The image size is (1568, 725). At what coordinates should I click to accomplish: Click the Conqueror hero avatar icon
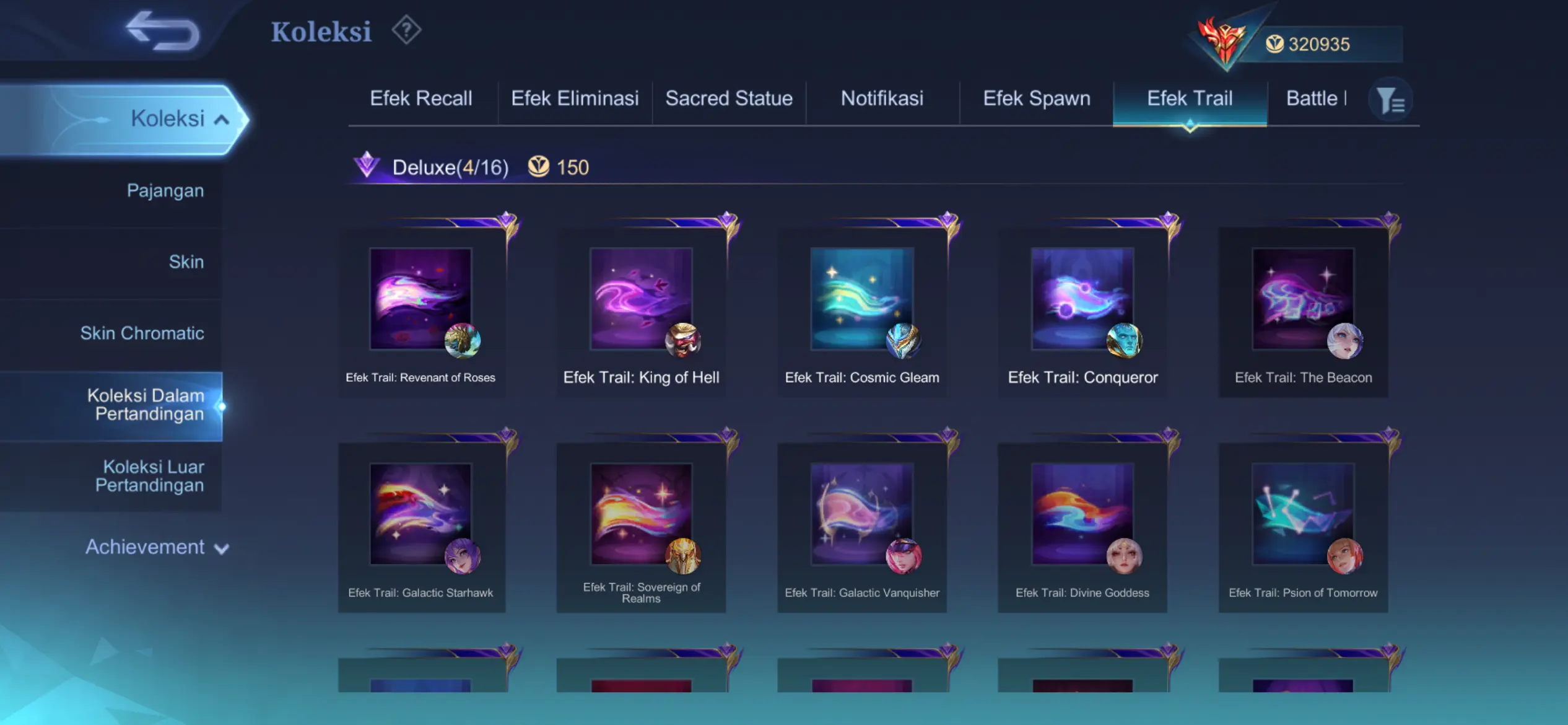1125,341
